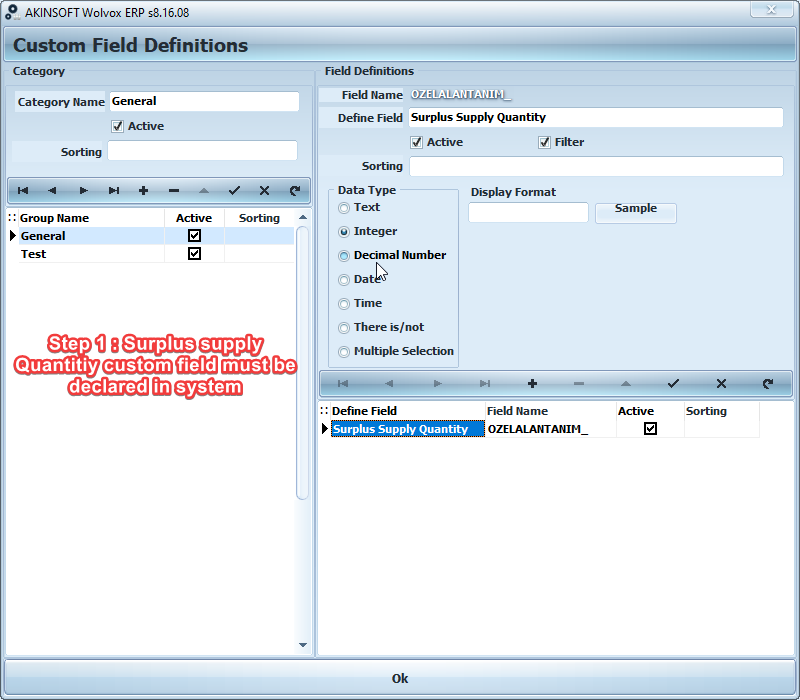Click the category list scroll up arrow

pos(303,217)
